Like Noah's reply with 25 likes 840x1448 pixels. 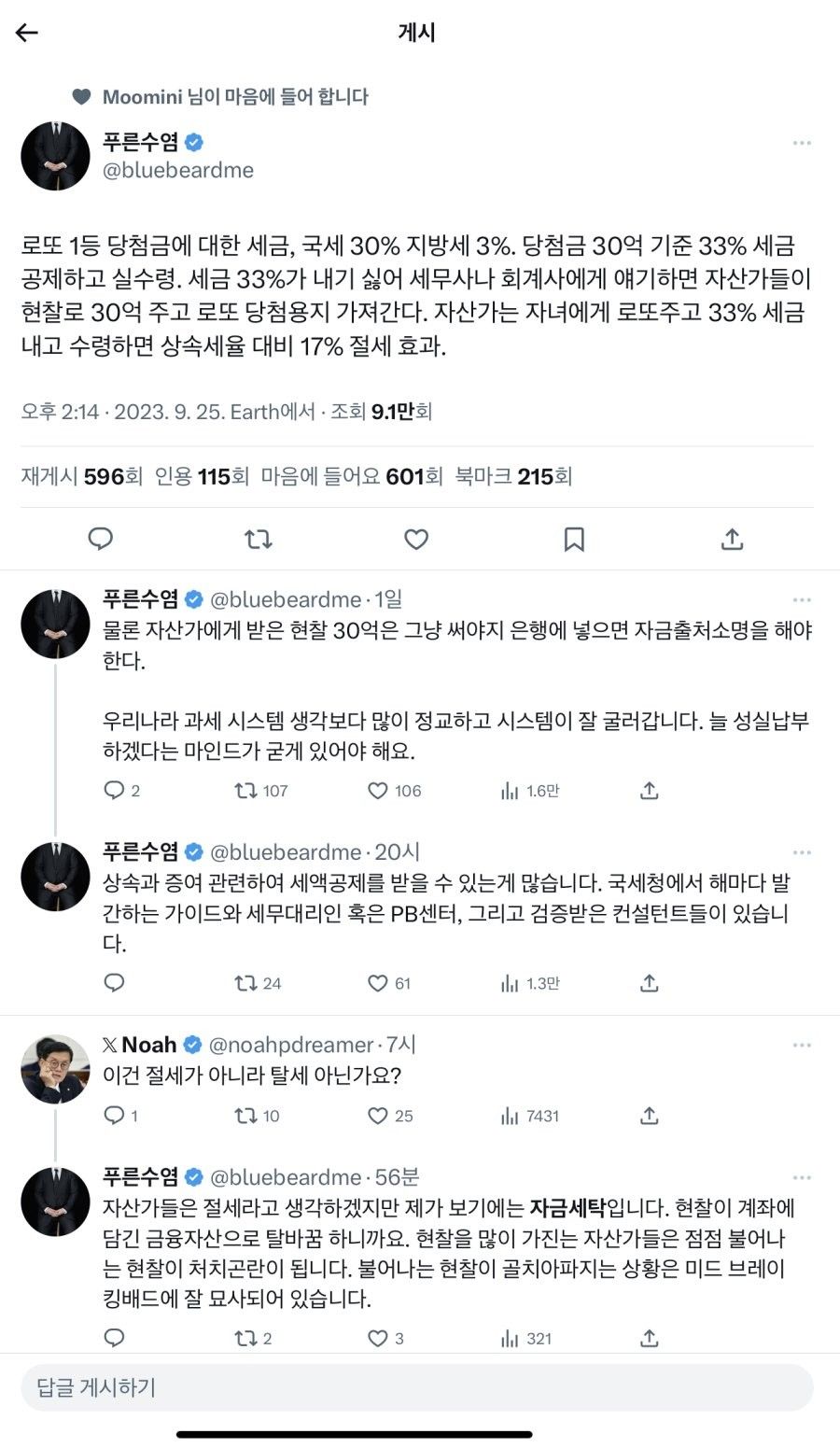(x=390, y=1116)
